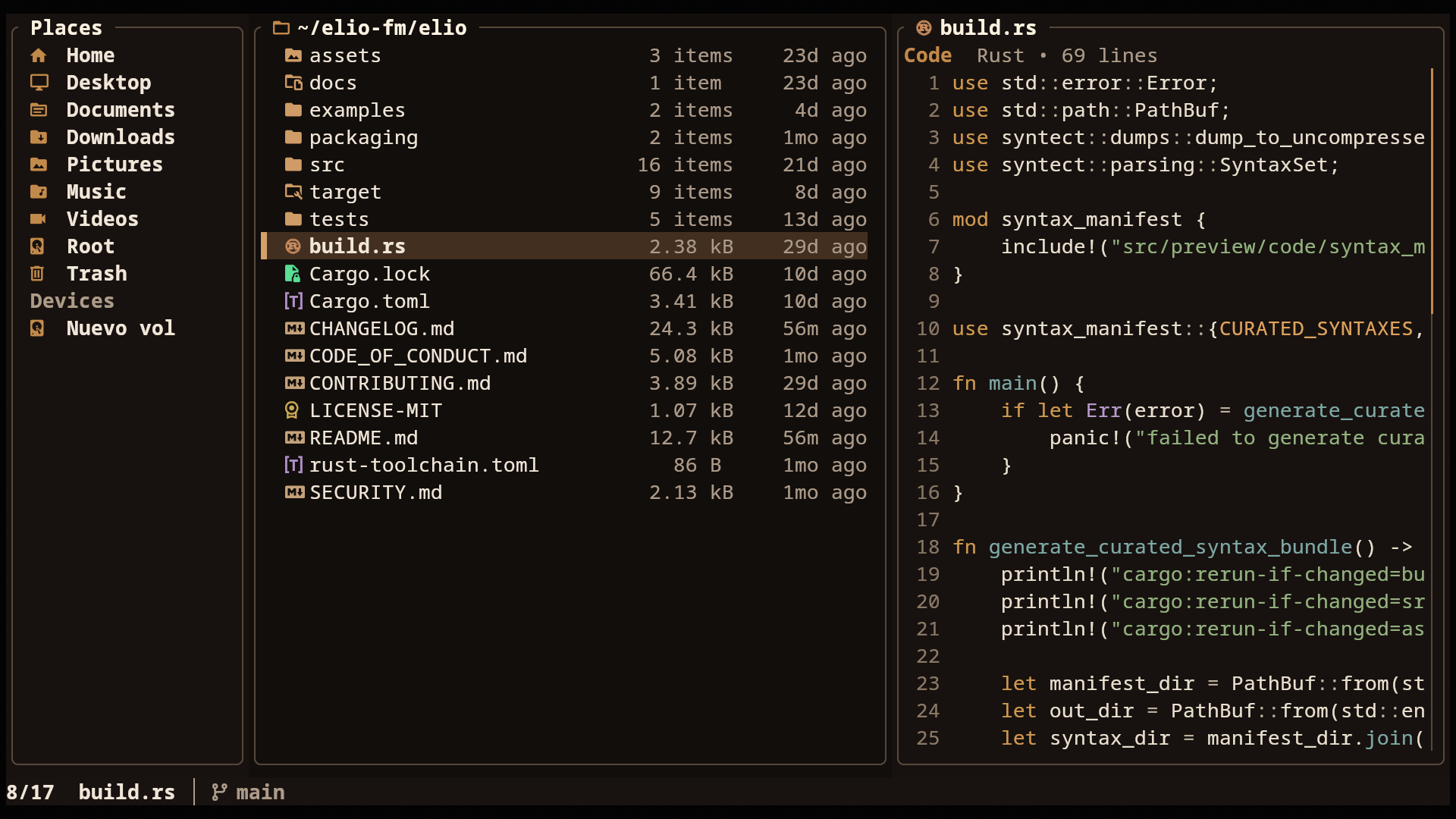Click the main branch name in status bar
Viewport: 1456px width, 819px height.
[260, 792]
